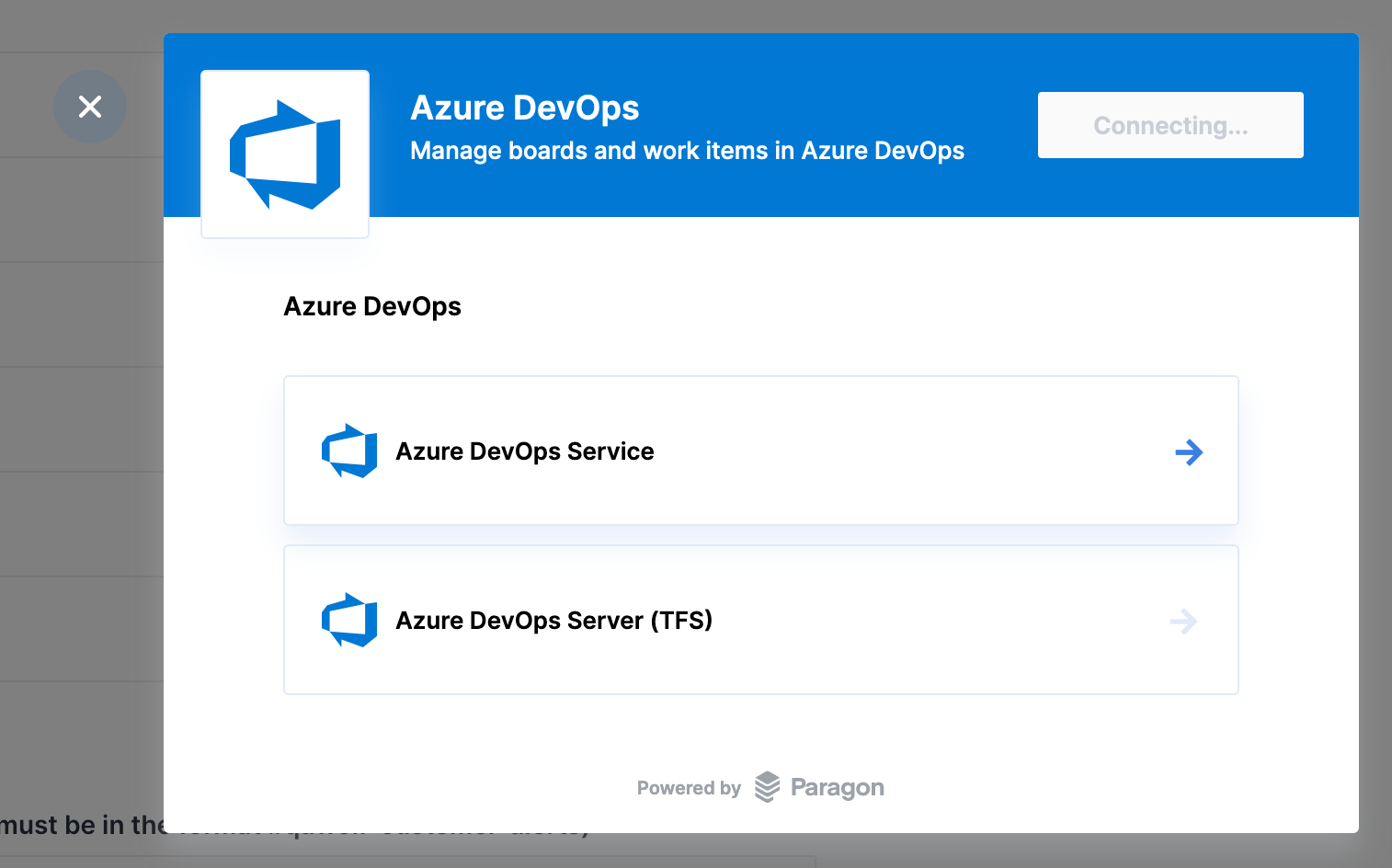Click the Azure DevOps Server (TFS) logo icon
Image resolution: width=1392 pixels, height=868 pixels.
(x=349, y=620)
